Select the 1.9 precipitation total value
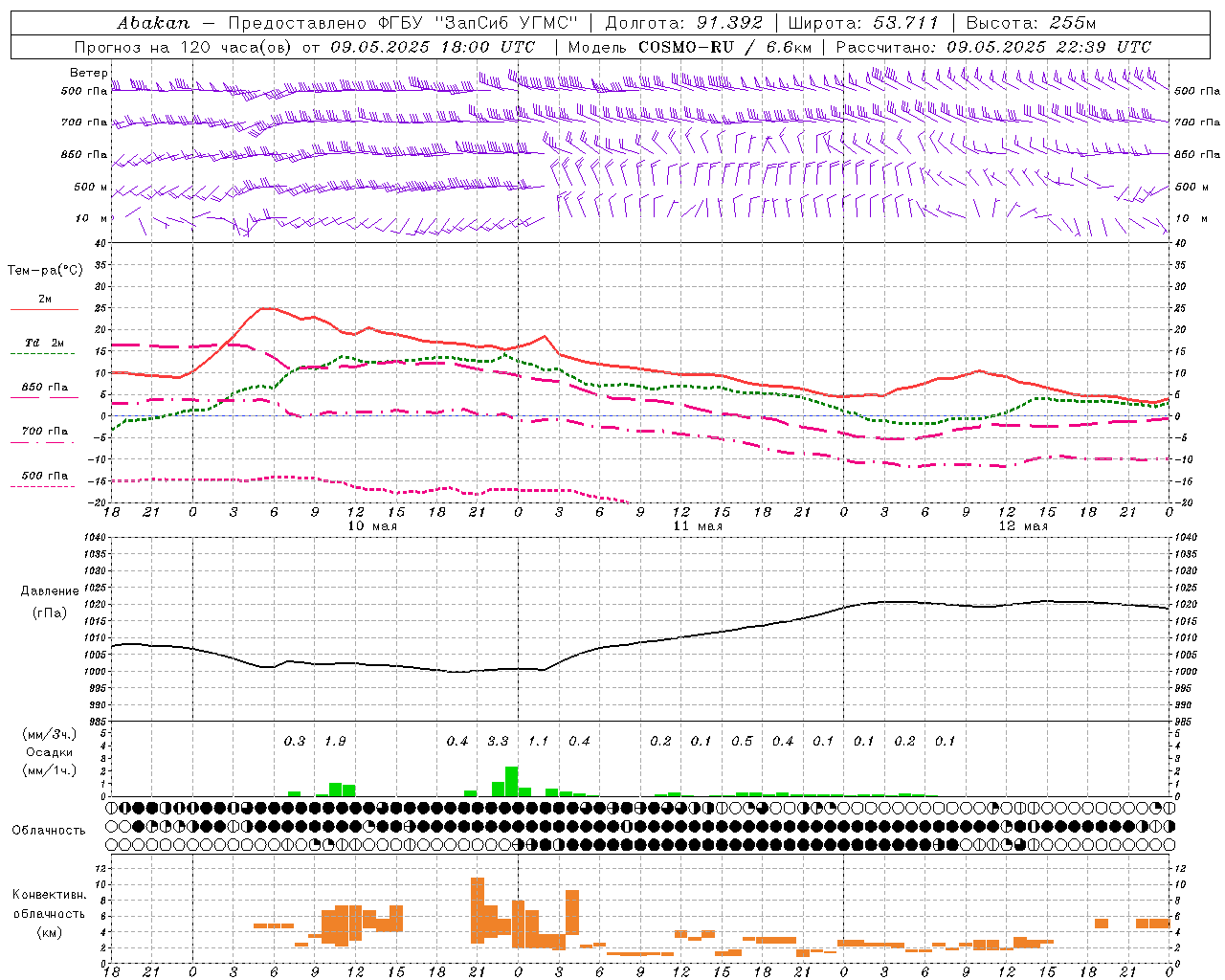 point(335,742)
